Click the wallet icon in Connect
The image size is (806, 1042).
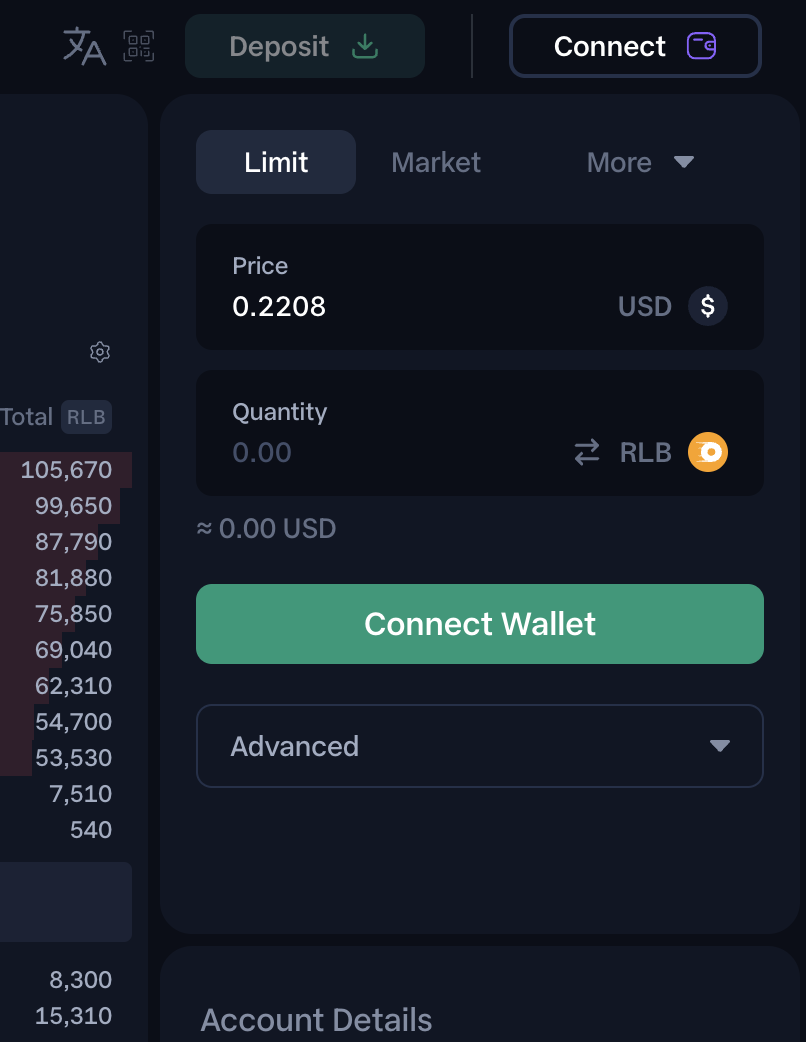tap(701, 46)
